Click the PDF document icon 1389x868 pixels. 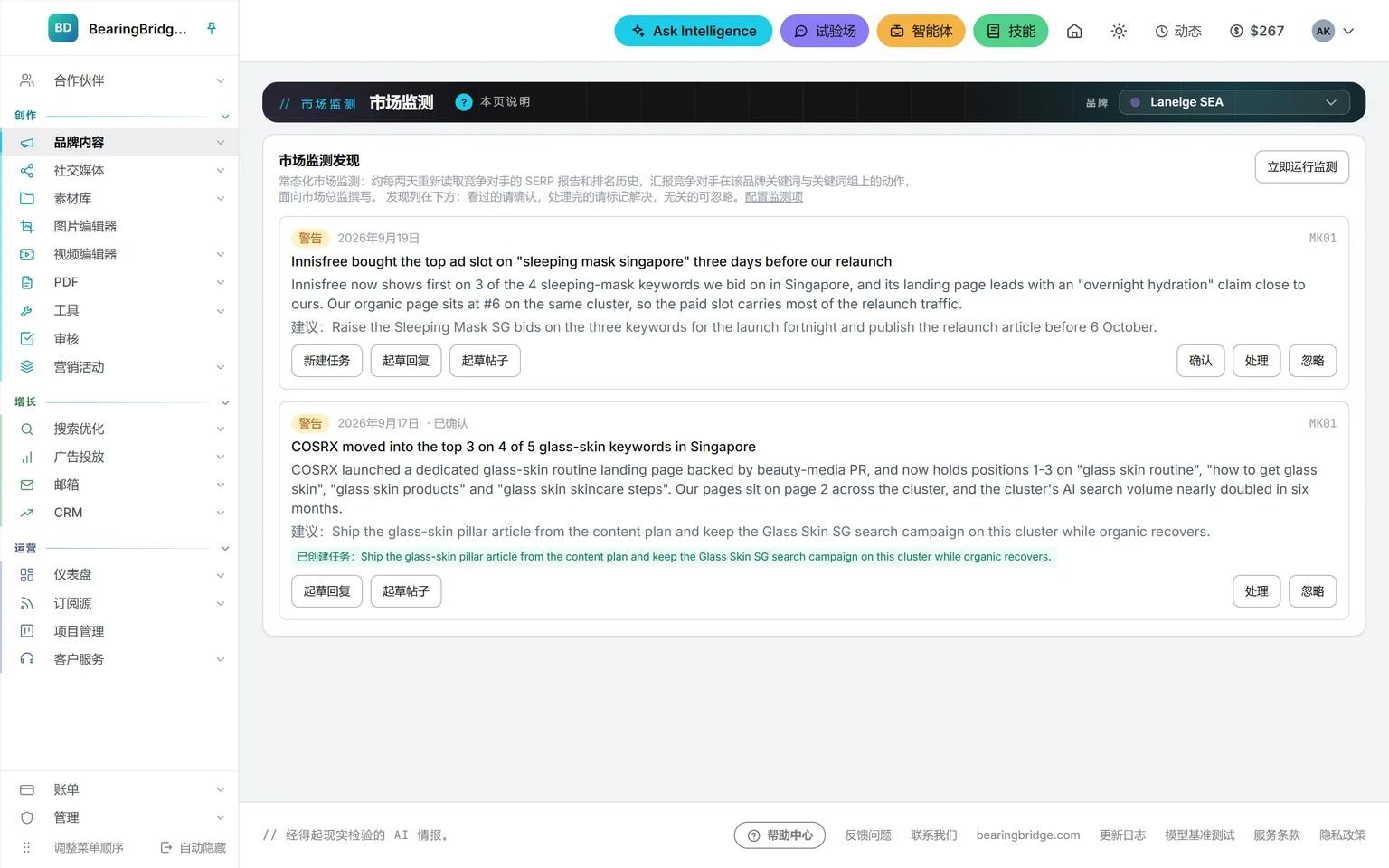27,282
